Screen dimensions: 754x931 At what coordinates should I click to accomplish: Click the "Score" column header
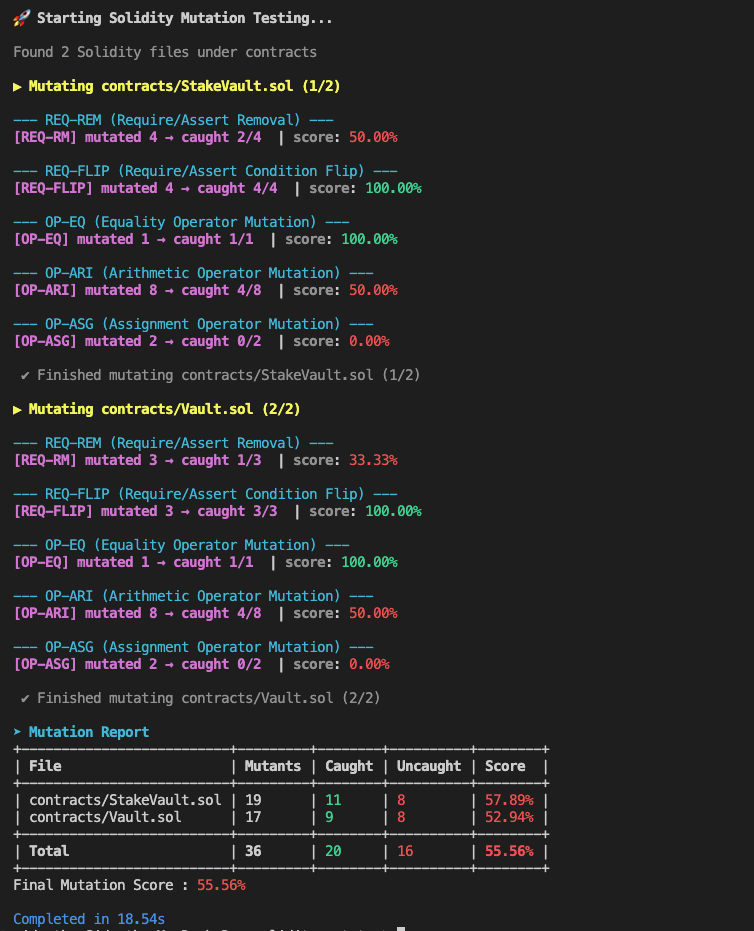(x=505, y=767)
